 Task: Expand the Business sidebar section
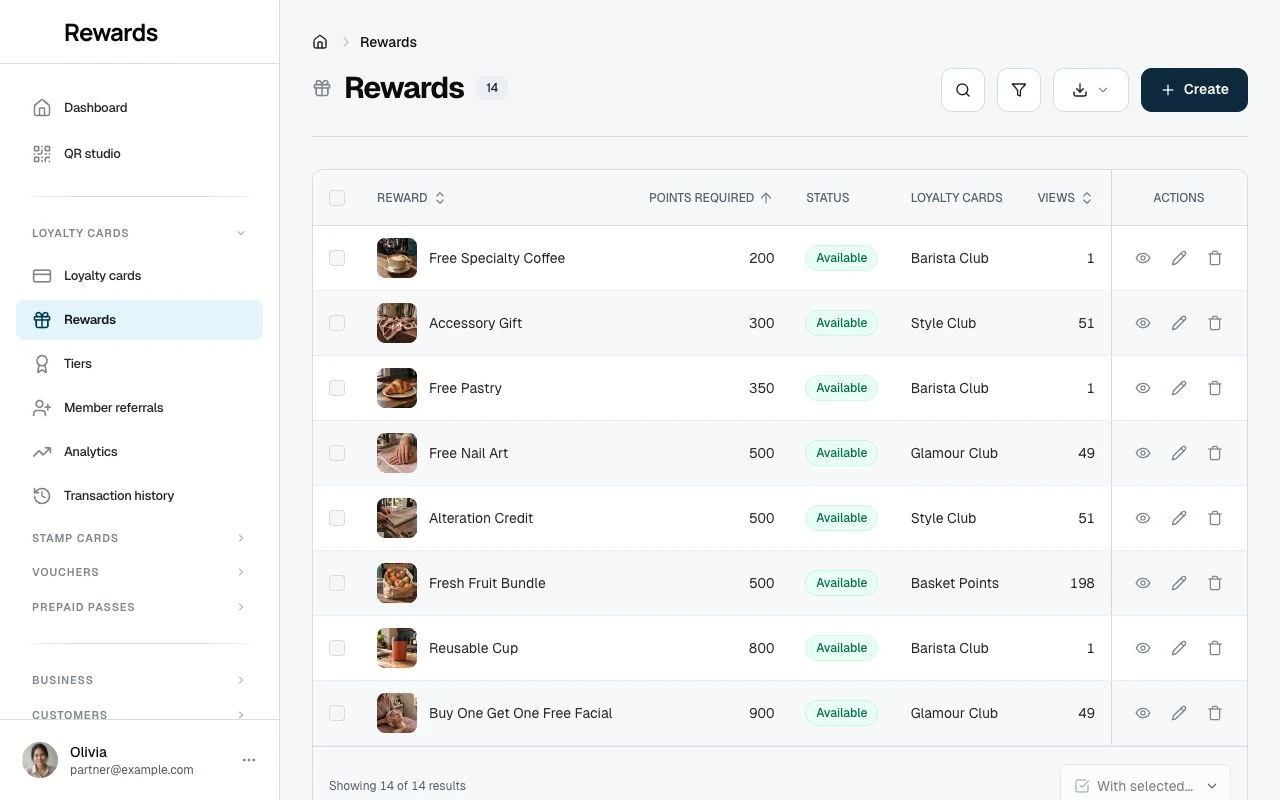[x=139, y=680]
